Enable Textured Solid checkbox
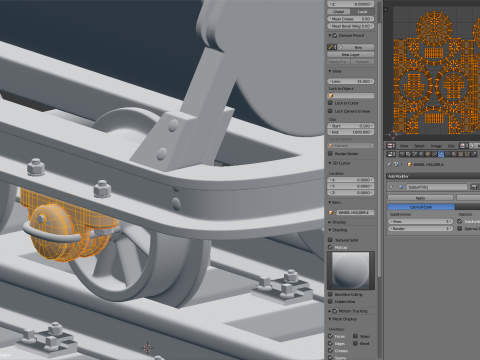 pyautogui.click(x=330, y=240)
